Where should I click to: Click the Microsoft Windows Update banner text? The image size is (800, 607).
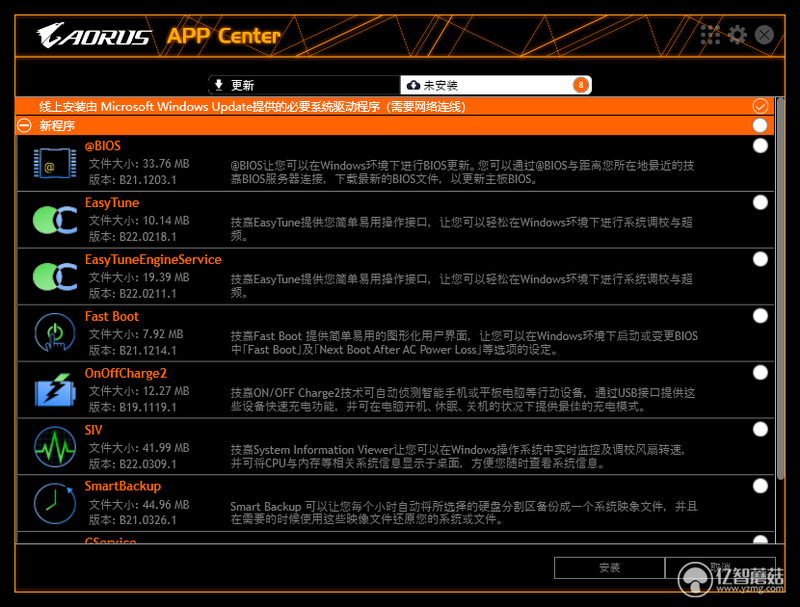coord(252,107)
